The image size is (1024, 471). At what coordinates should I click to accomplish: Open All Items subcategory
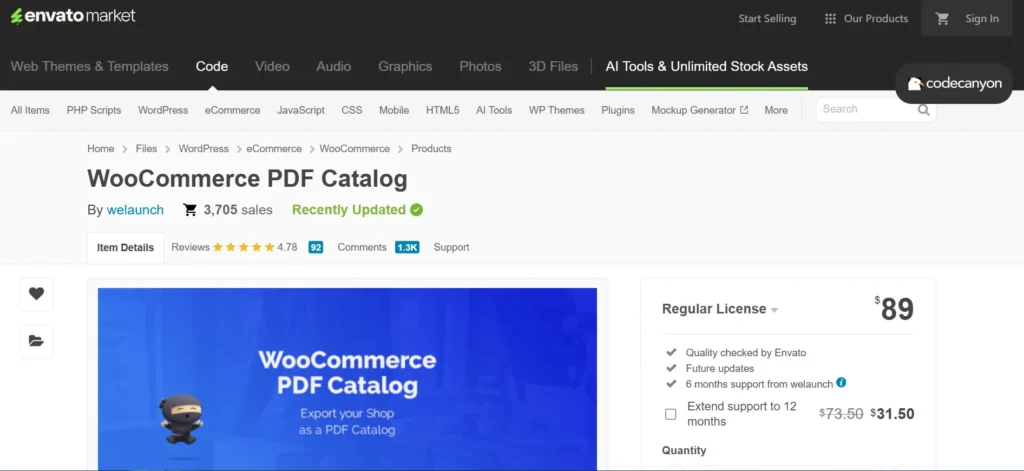[30, 110]
